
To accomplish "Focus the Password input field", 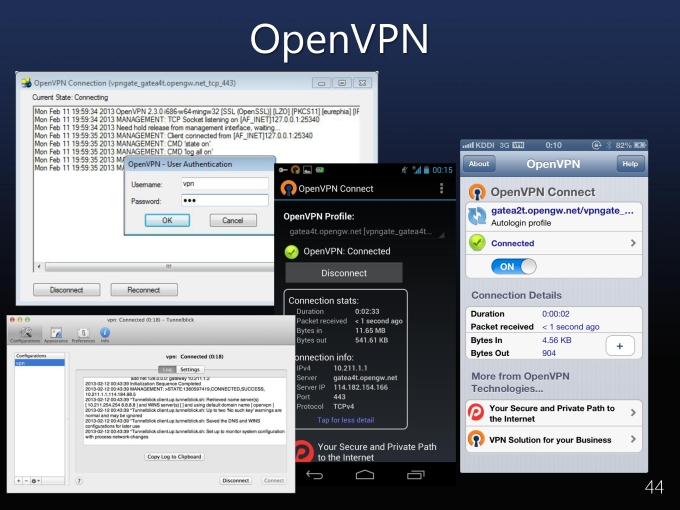I will [x=225, y=200].
